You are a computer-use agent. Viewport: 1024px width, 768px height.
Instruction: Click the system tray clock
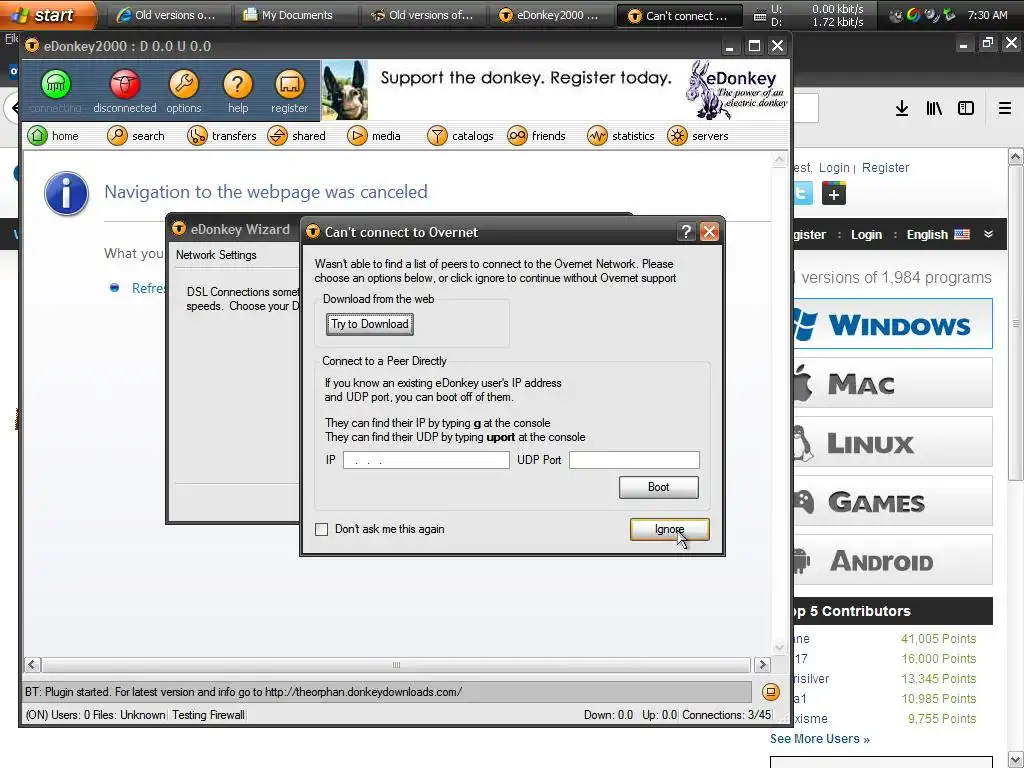point(987,15)
